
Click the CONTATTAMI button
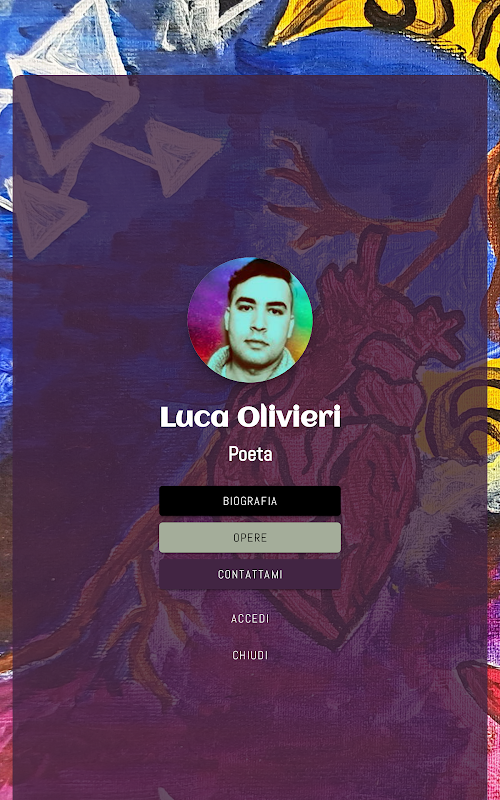250,574
